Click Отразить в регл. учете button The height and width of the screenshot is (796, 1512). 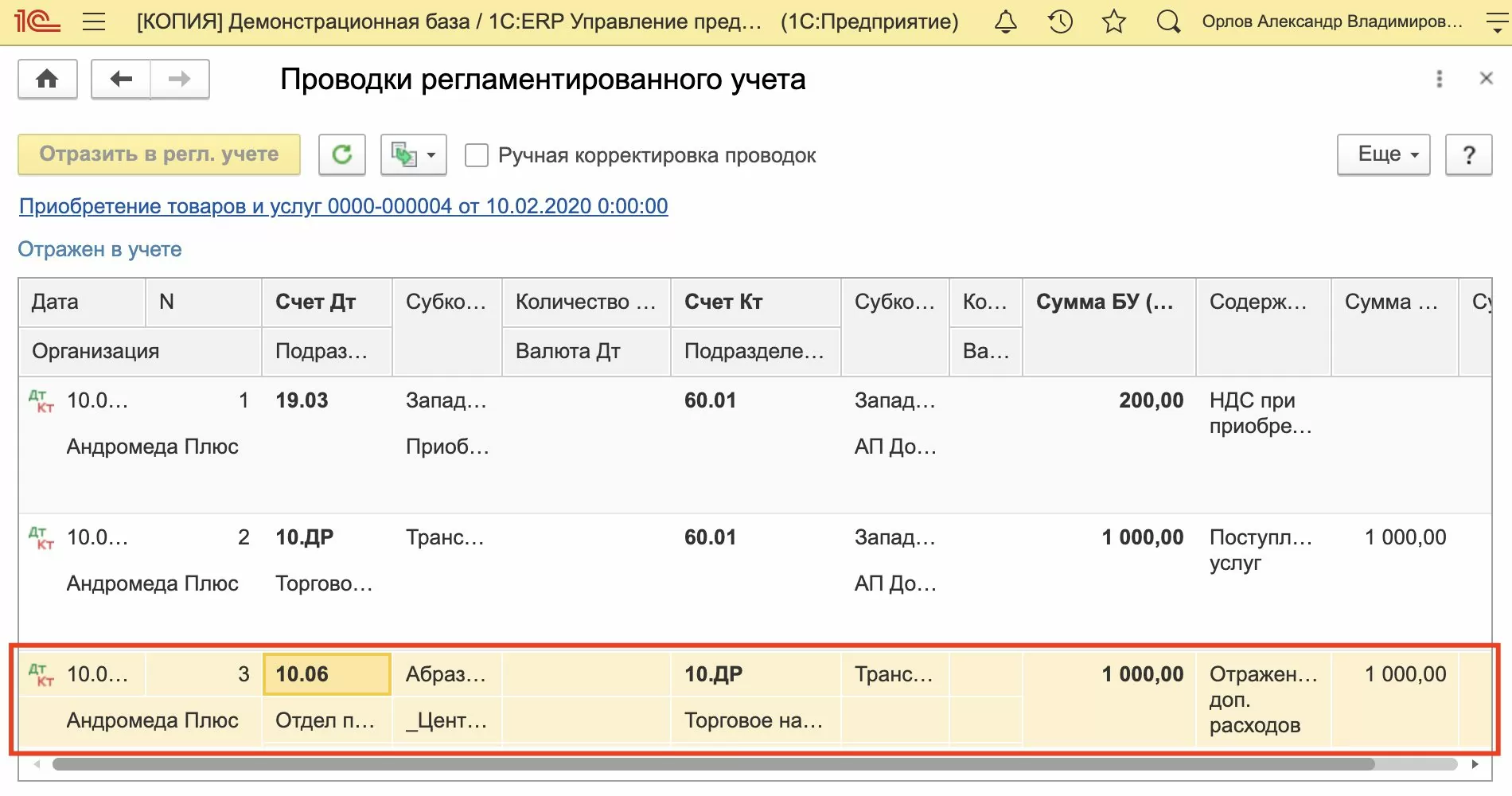click(159, 154)
